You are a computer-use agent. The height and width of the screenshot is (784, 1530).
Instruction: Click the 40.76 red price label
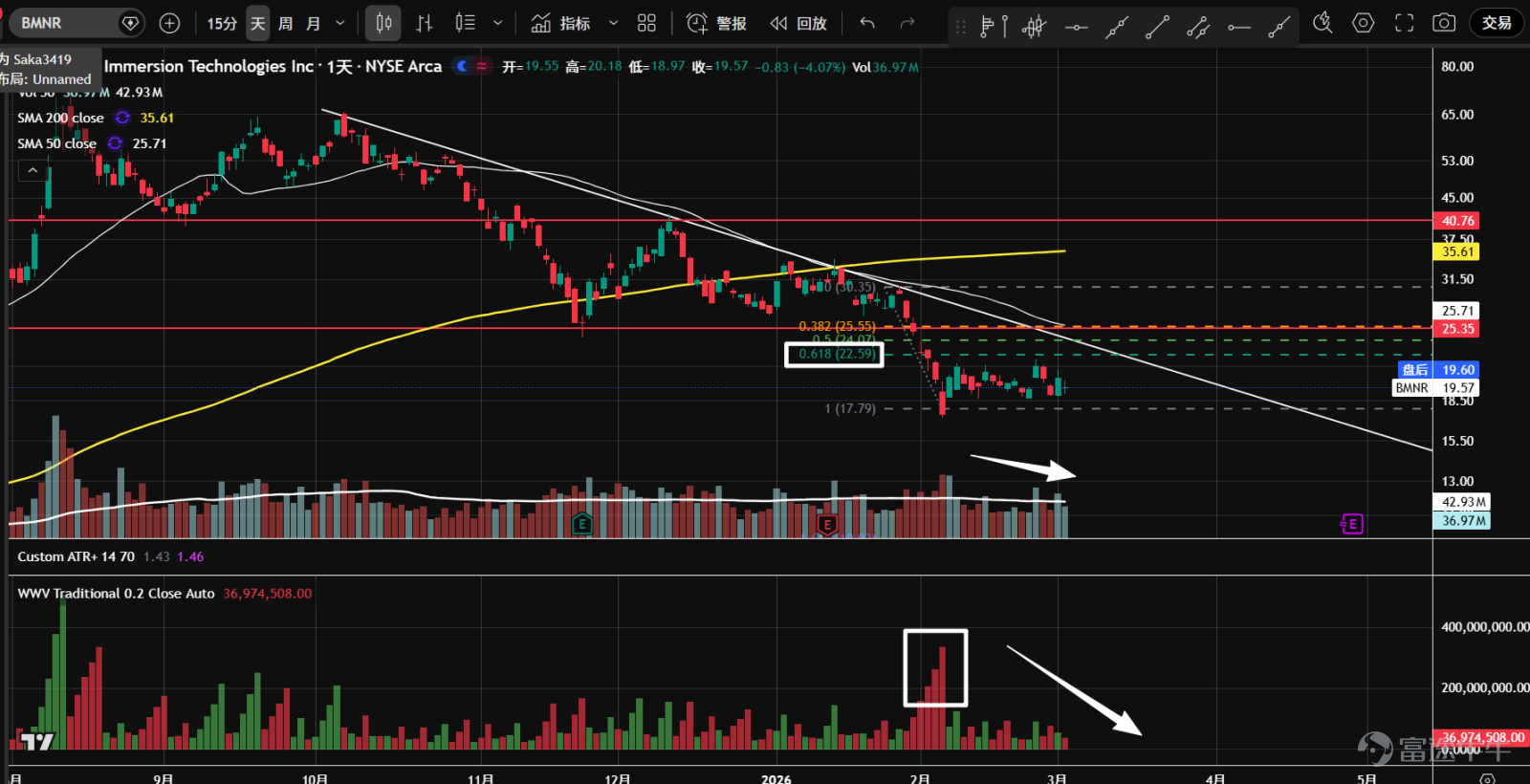pos(1457,221)
